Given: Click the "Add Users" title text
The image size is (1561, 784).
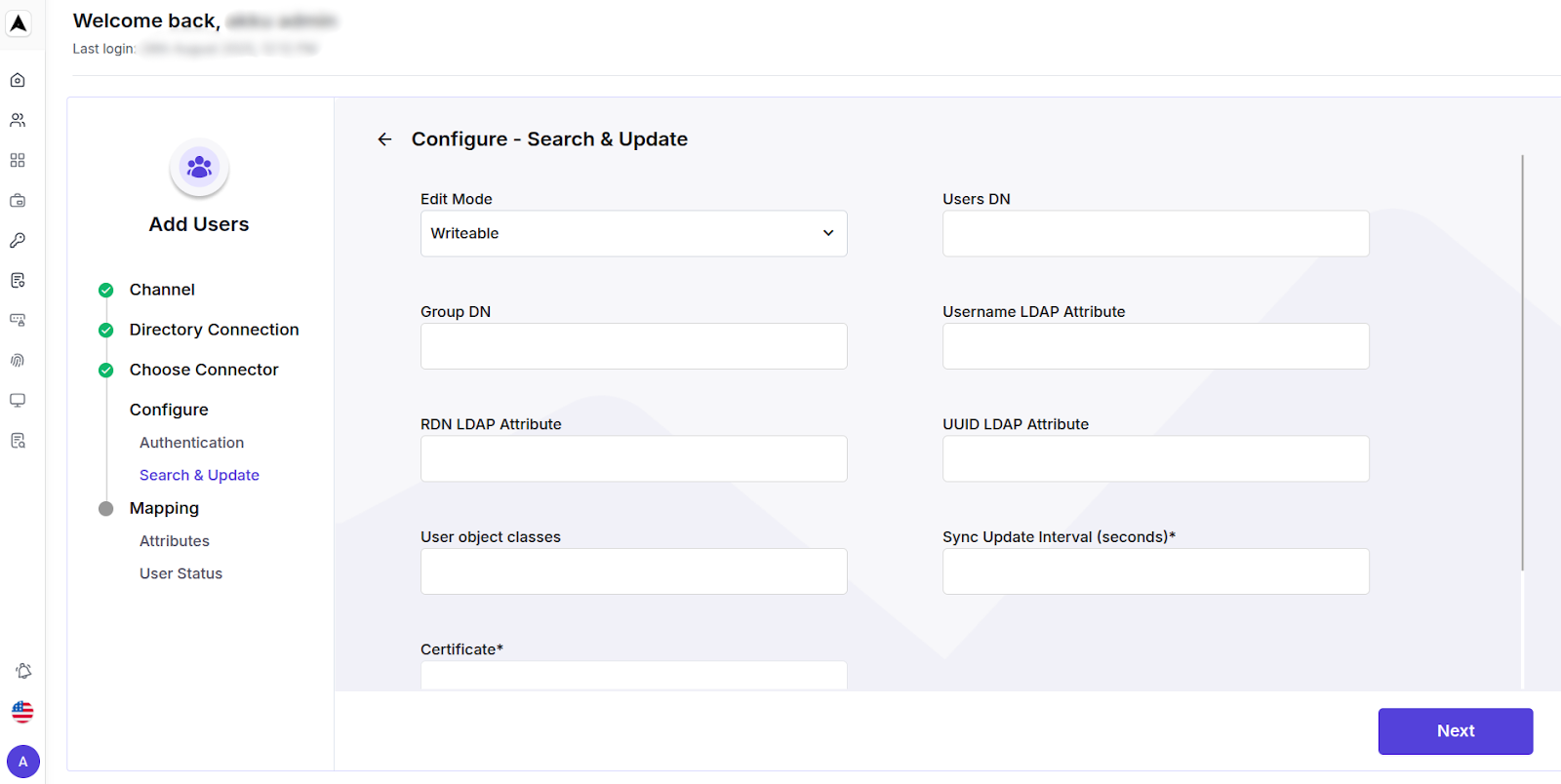Looking at the screenshot, I should [x=199, y=224].
